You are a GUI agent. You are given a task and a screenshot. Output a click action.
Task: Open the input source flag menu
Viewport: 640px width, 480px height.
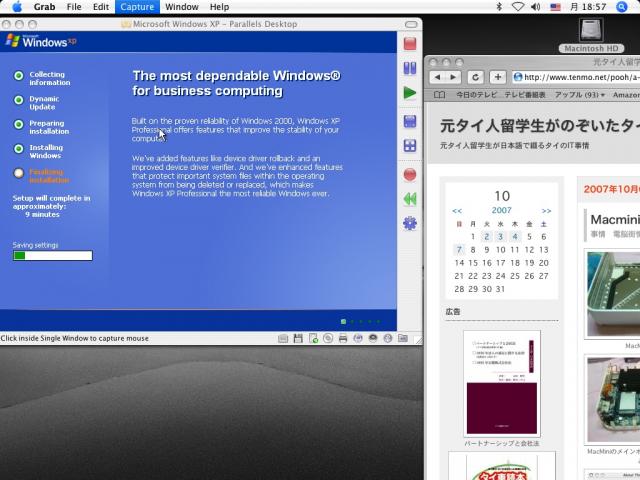tap(556, 7)
